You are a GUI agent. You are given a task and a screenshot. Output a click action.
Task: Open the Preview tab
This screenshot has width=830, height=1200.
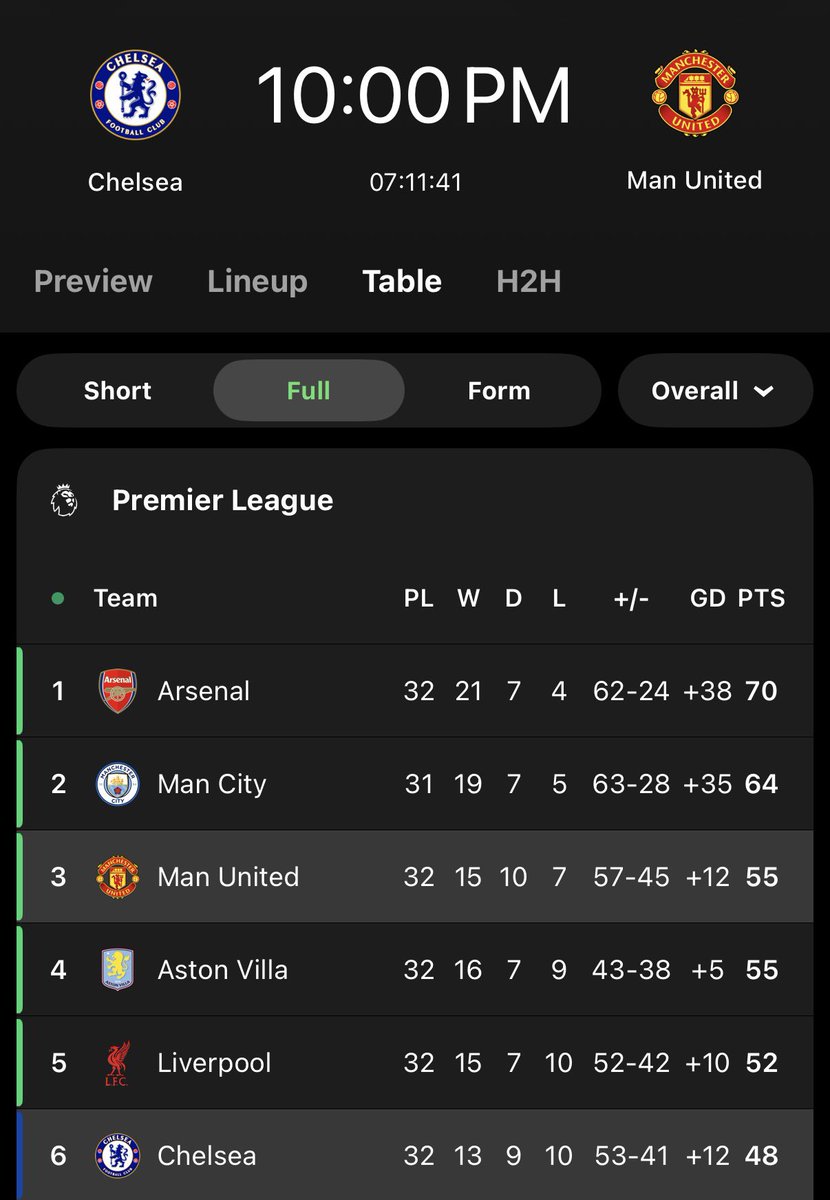tap(93, 281)
